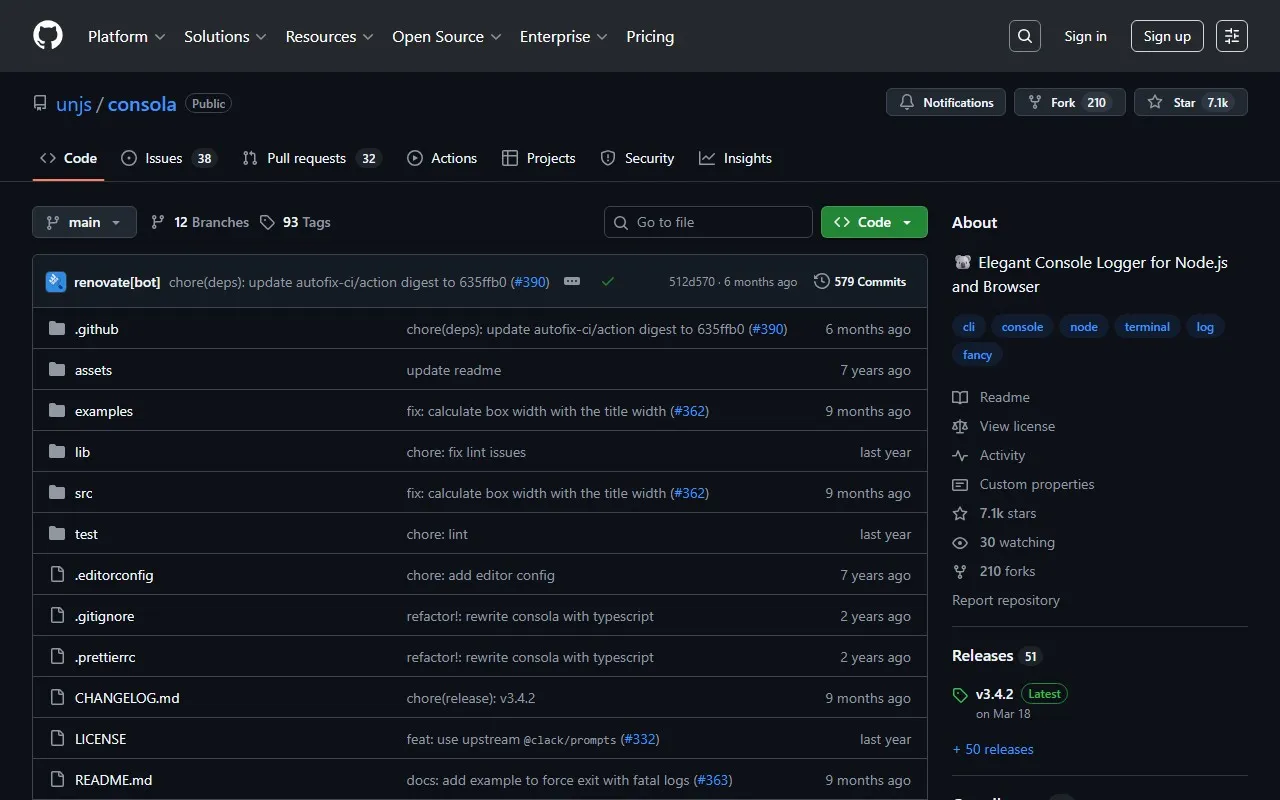Open appearance settings icon in header
This screenshot has width=1280, height=800.
coord(1232,36)
